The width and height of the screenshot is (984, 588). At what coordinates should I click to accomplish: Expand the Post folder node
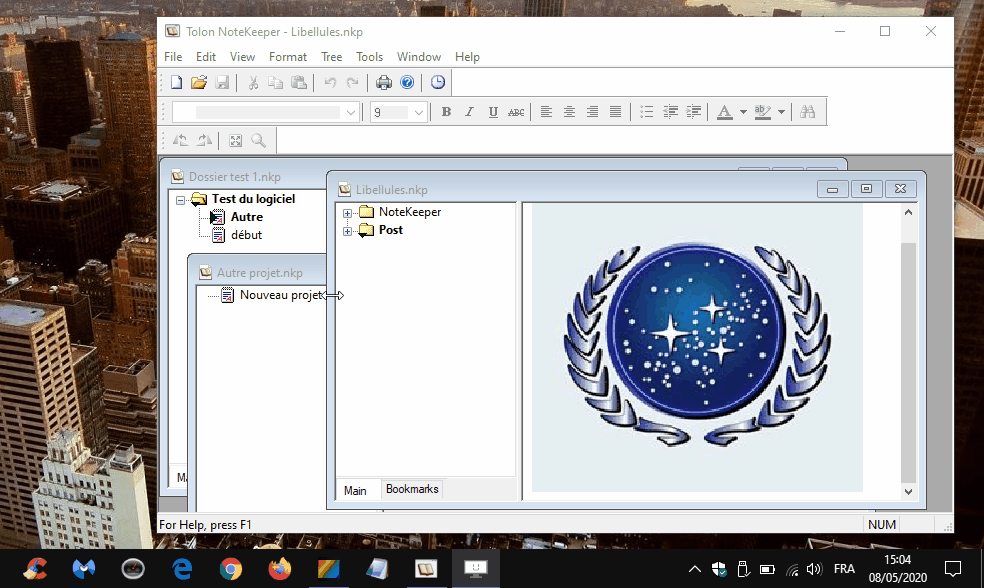(347, 232)
